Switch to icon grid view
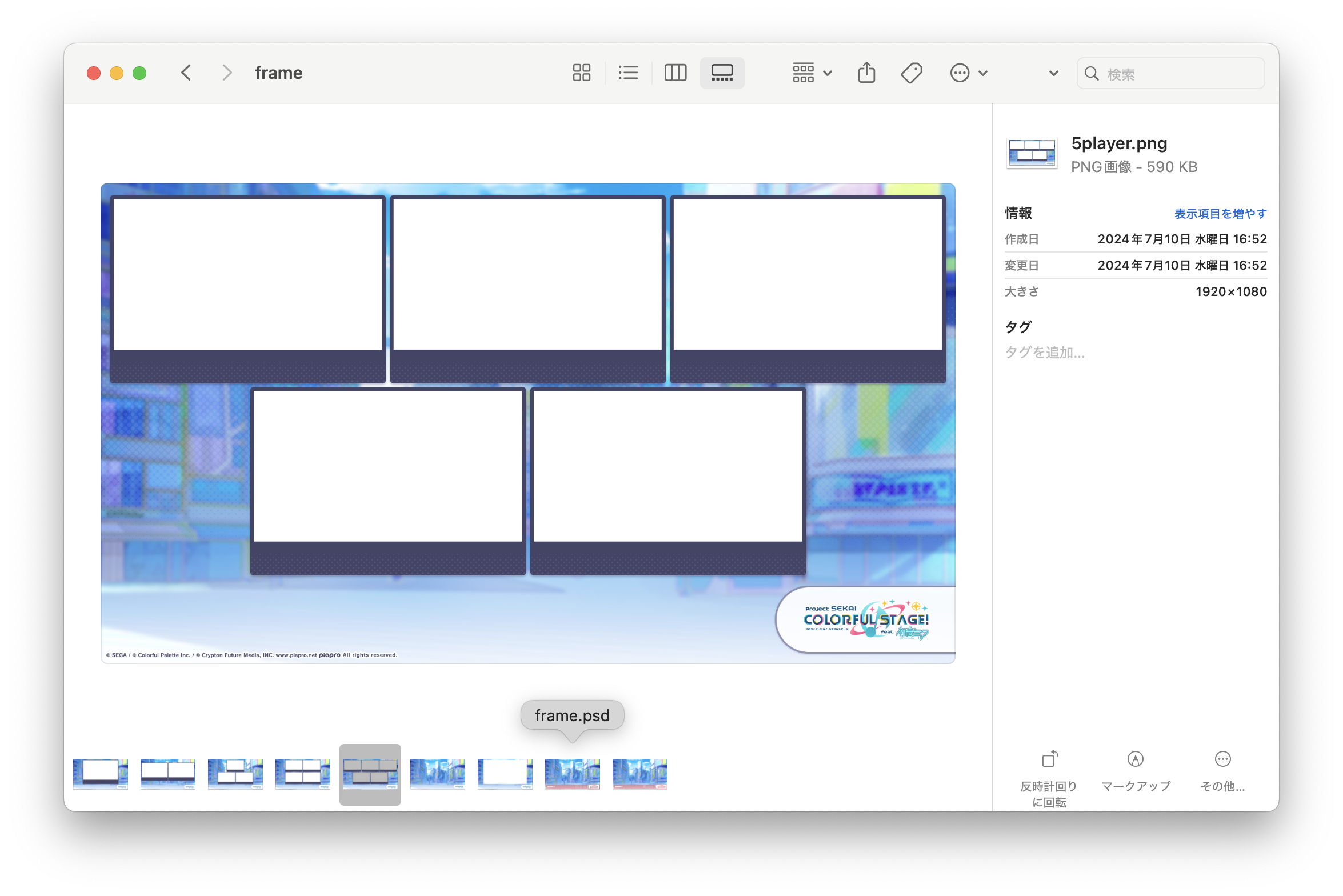This screenshot has height=896, width=1343. 581,73
